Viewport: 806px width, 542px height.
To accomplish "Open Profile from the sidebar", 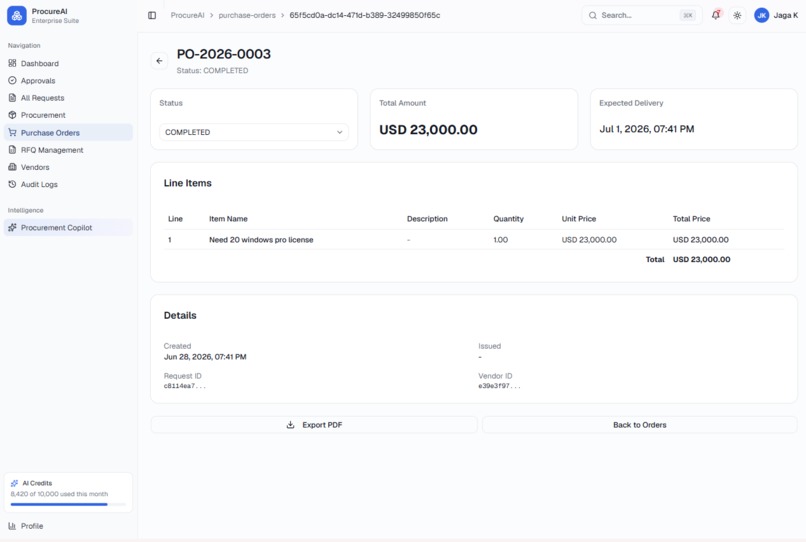I will pos(68,526).
